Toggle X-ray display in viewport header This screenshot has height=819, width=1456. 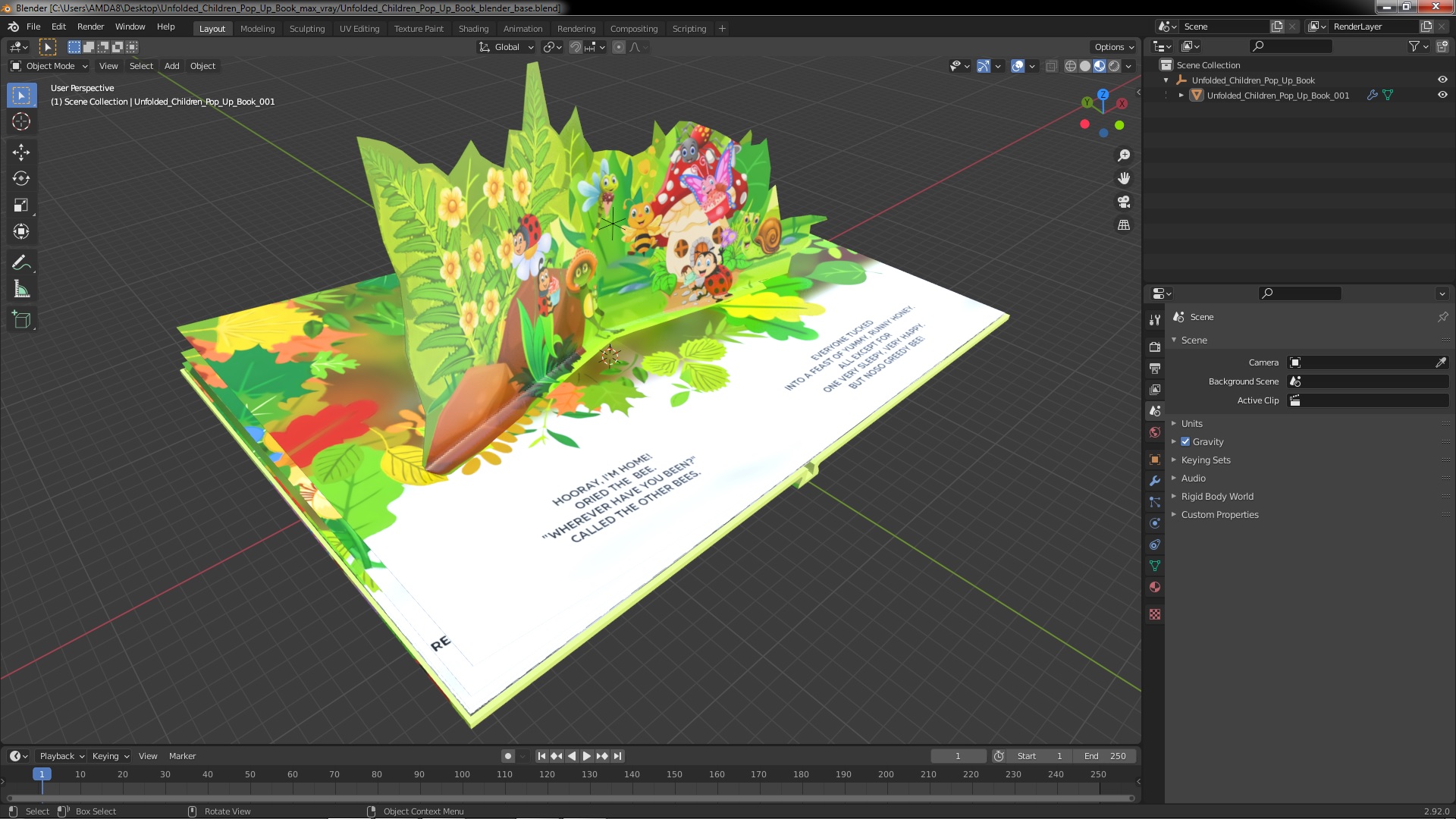click(x=1051, y=66)
